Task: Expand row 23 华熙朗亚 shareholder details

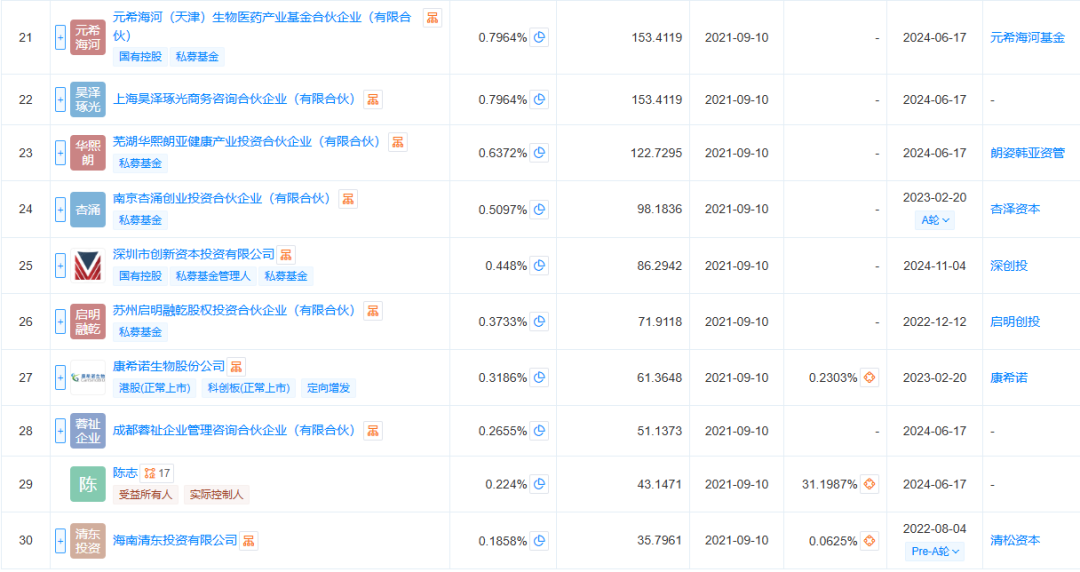Action: point(60,152)
